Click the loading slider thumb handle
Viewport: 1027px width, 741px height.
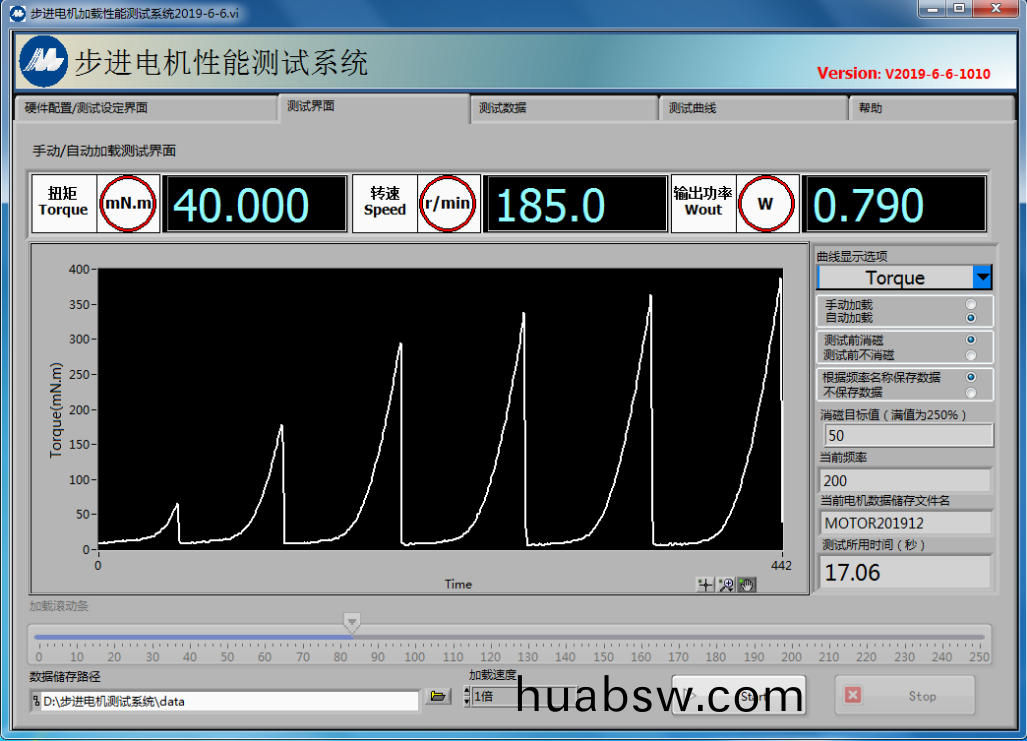tap(352, 623)
